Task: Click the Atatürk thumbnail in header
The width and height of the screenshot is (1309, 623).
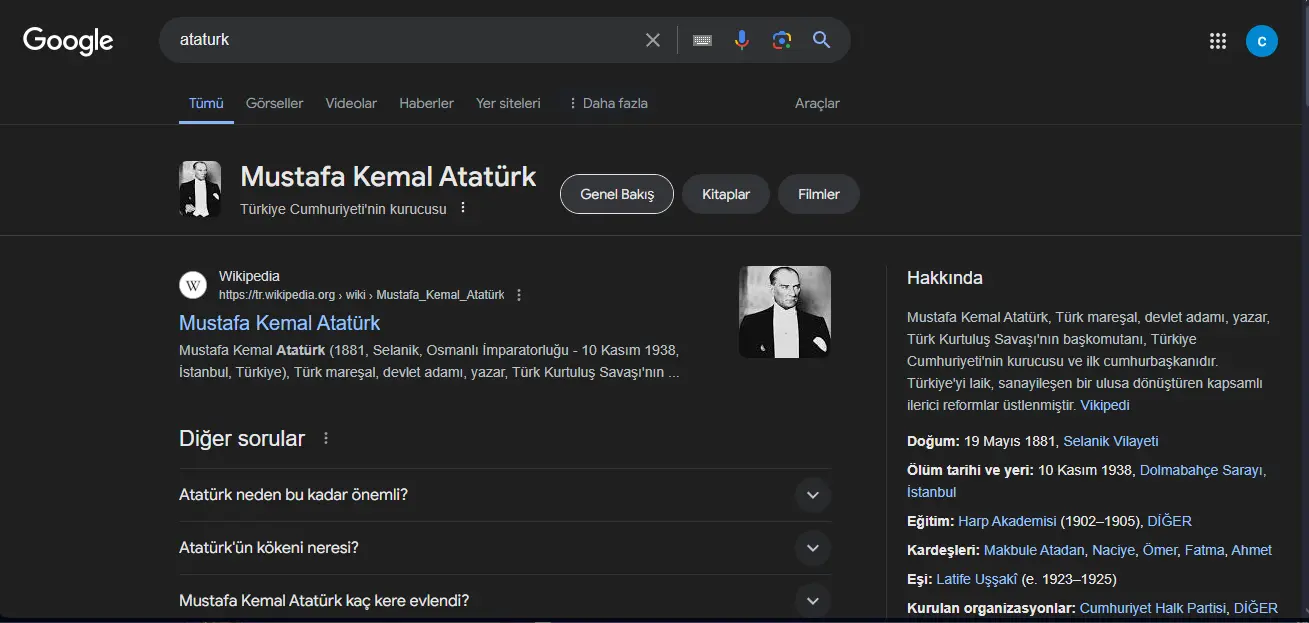Action: click(200, 189)
